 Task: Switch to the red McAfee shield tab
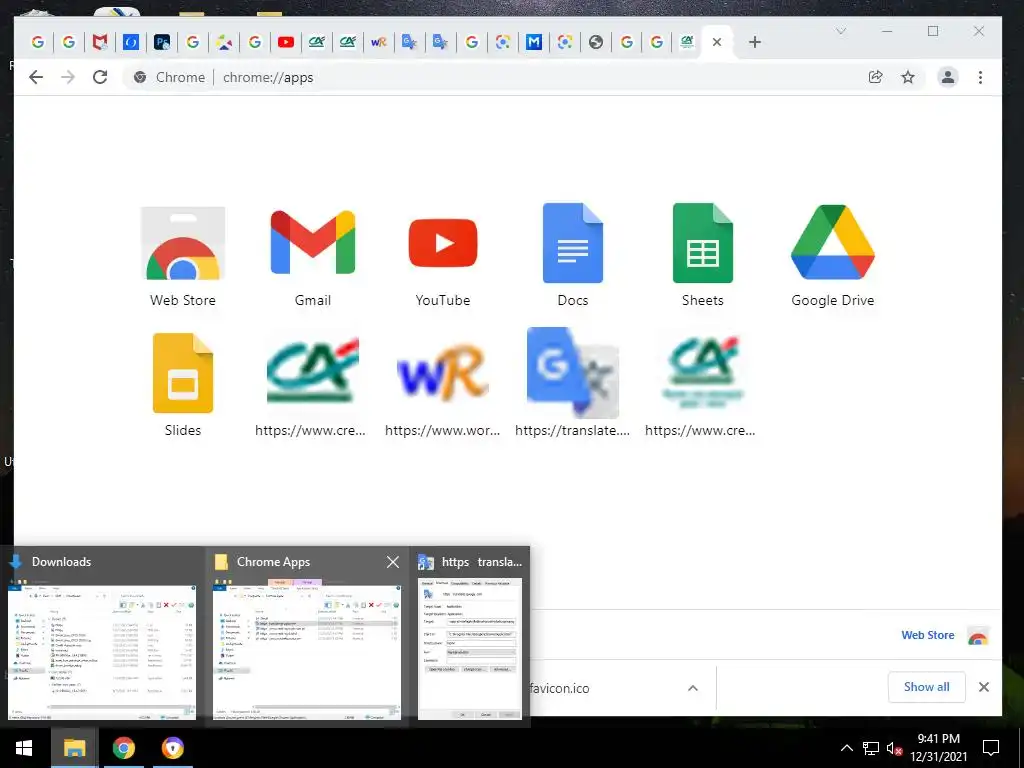pyautogui.click(x=99, y=42)
